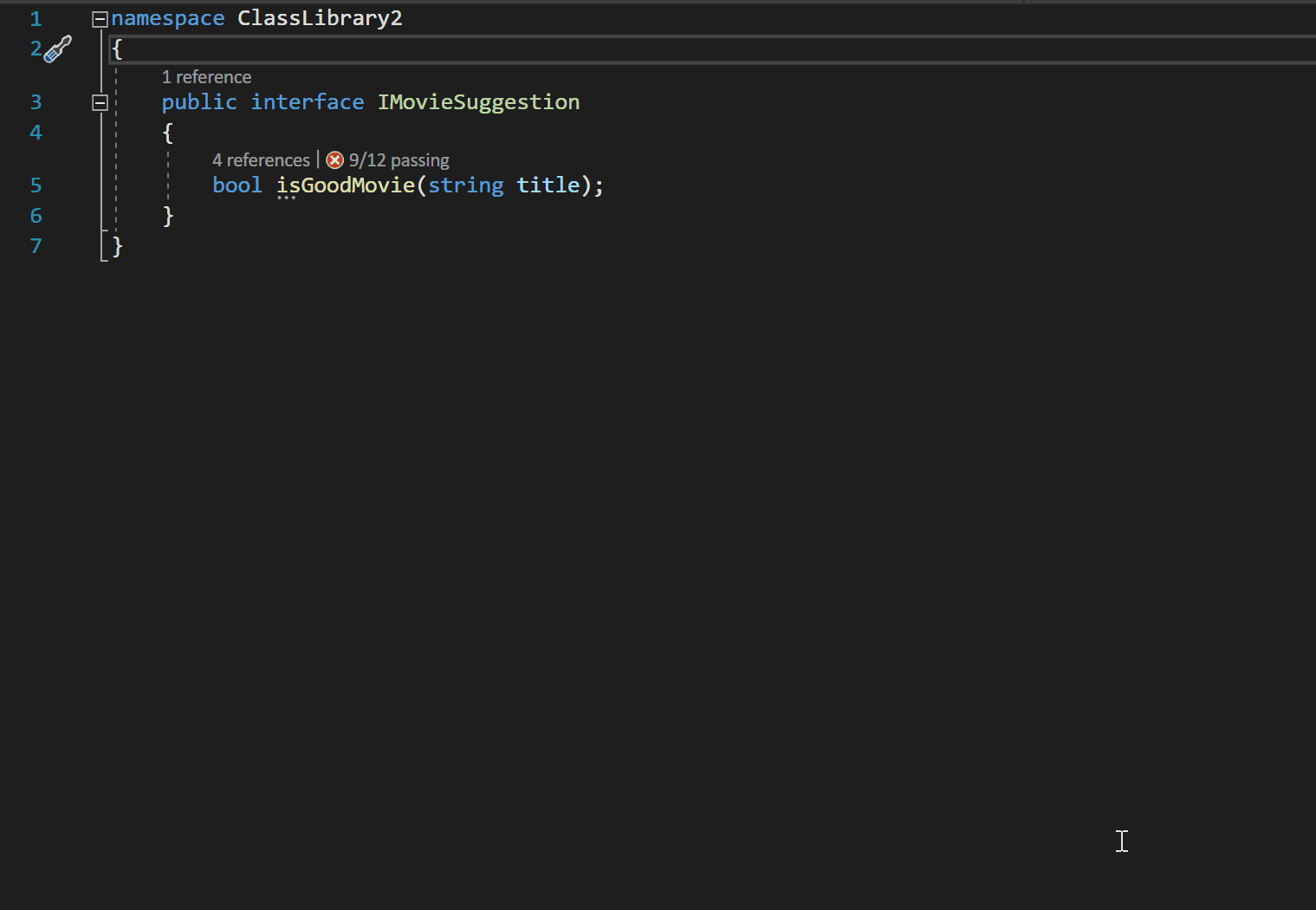View test results via 9/12 passing indicator
Image resolution: width=1316 pixels, height=910 pixels.
coord(399,159)
